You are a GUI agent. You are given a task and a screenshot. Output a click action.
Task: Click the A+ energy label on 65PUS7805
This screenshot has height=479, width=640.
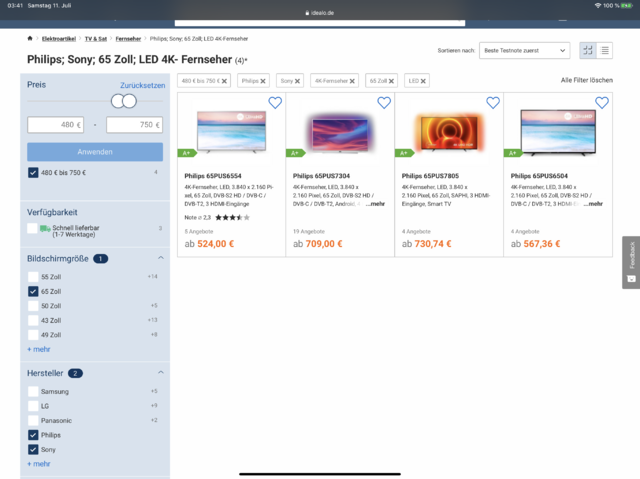coord(404,153)
